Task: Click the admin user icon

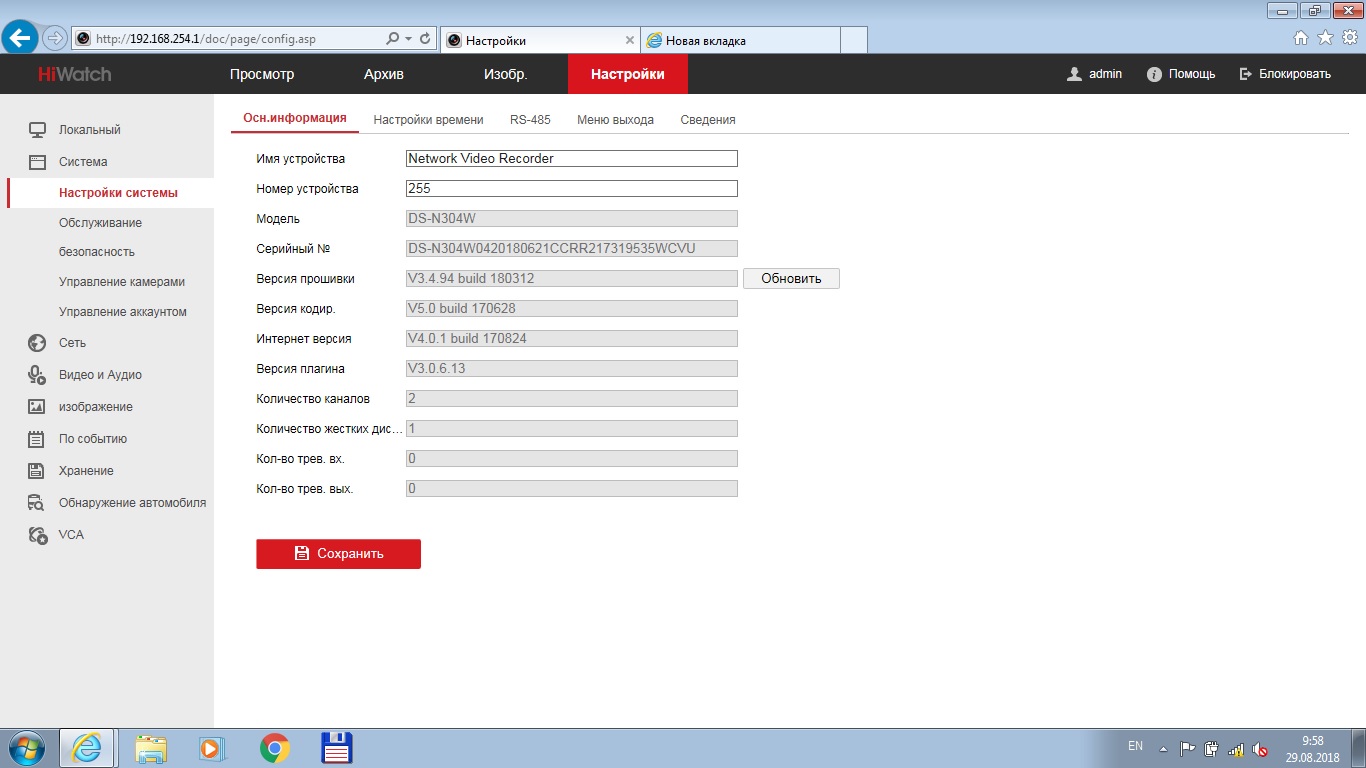Action: tap(1075, 74)
